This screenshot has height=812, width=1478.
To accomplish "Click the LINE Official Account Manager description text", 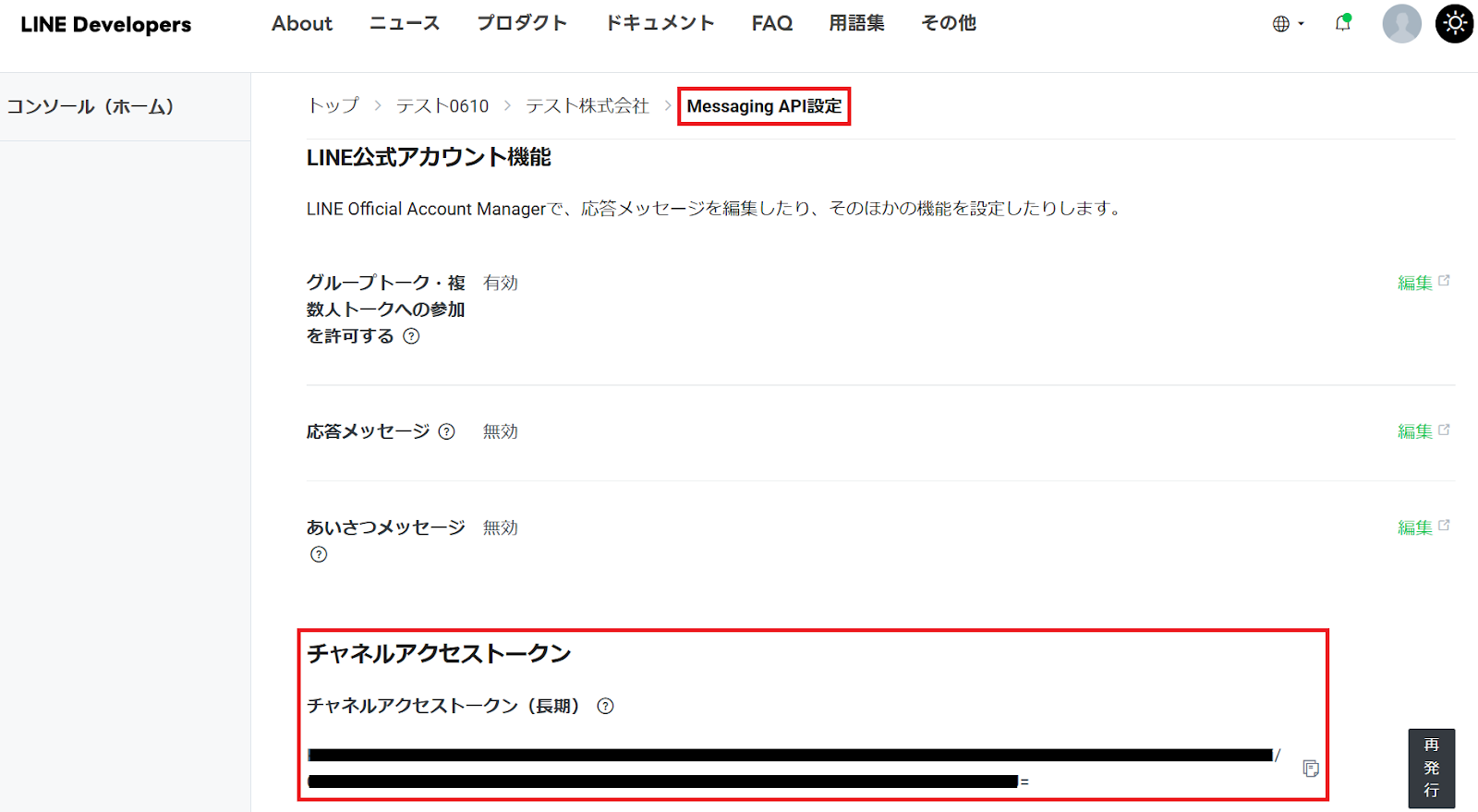I will pos(715,209).
